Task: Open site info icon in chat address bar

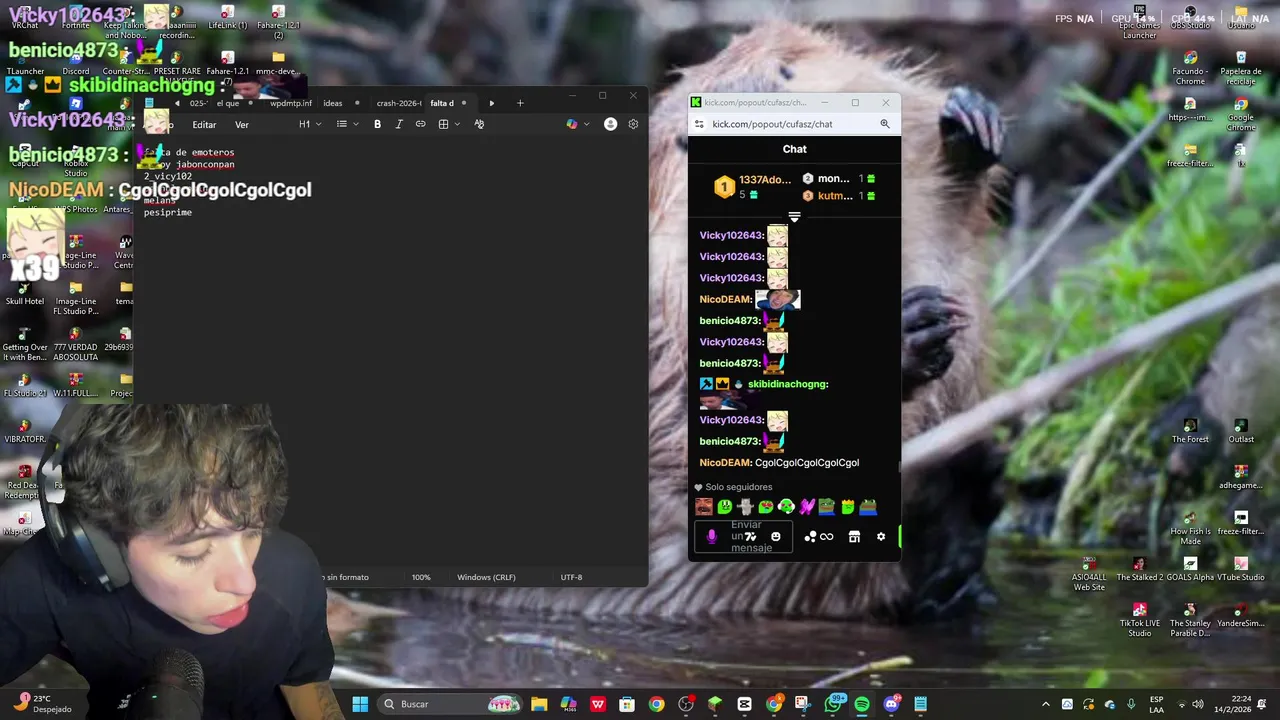Action: point(700,124)
